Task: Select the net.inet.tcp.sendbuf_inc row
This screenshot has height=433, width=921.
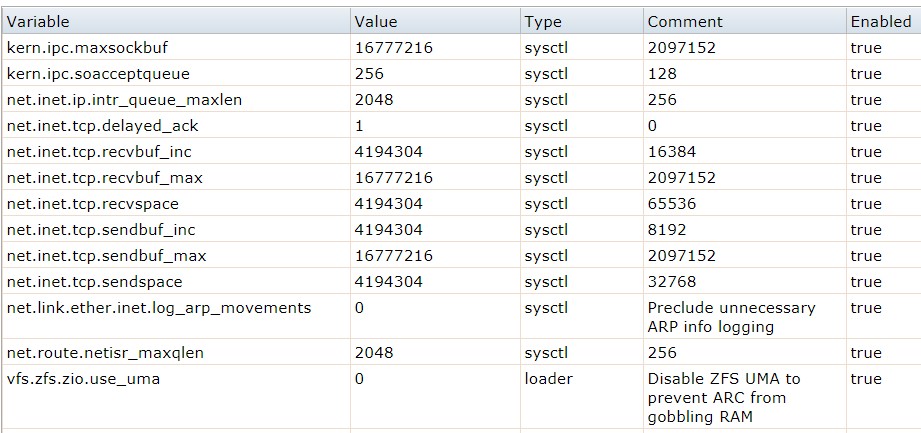Action: pyautogui.click(x=99, y=230)
